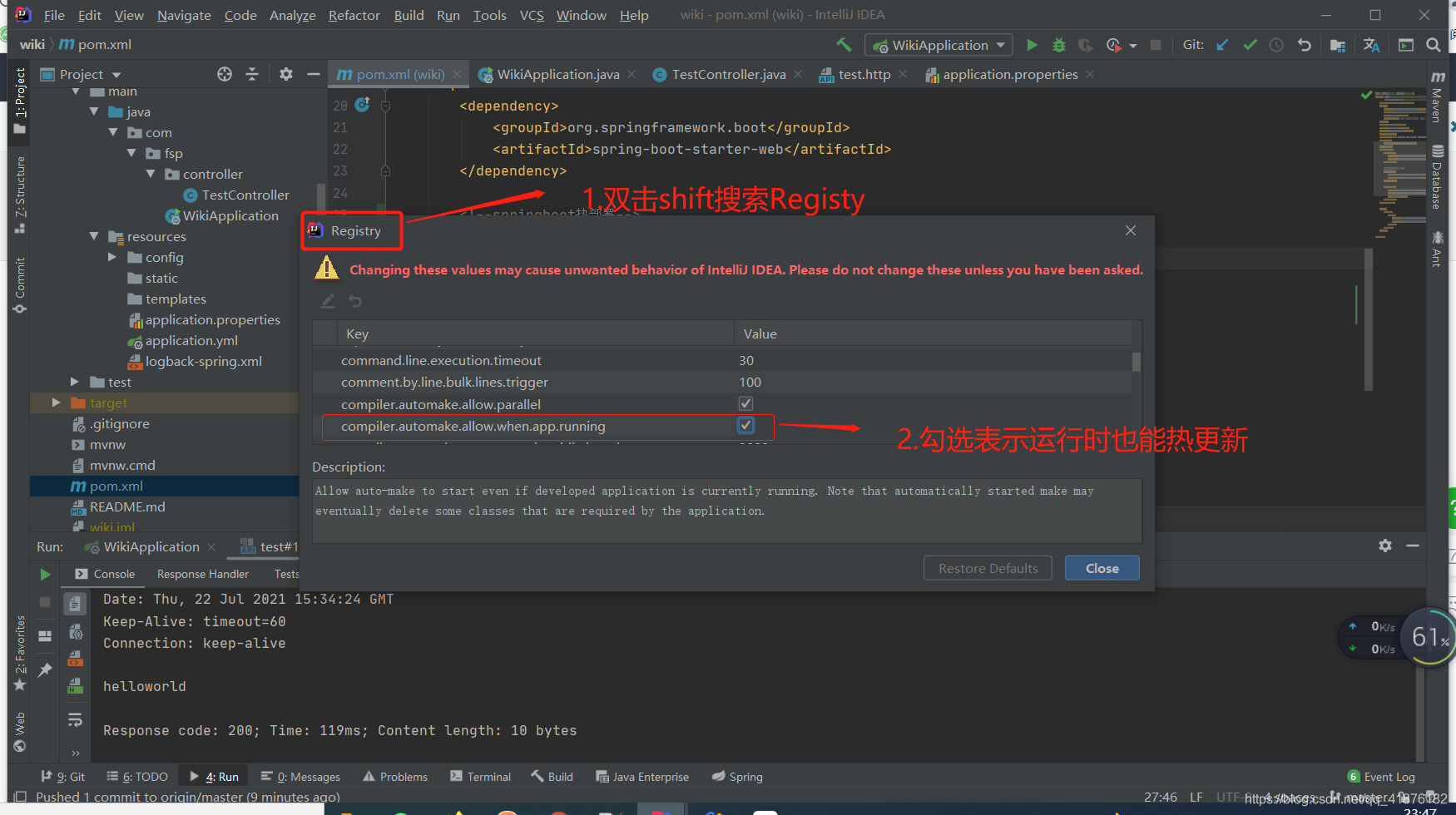Screen dimensions: 1456x815
Task: Expand the test folder
Action: (x=75, y=382)
